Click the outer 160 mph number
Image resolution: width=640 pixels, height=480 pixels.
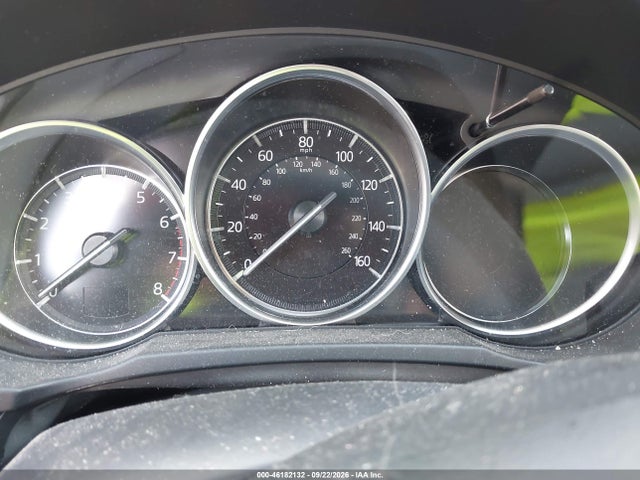click(362, 261)
